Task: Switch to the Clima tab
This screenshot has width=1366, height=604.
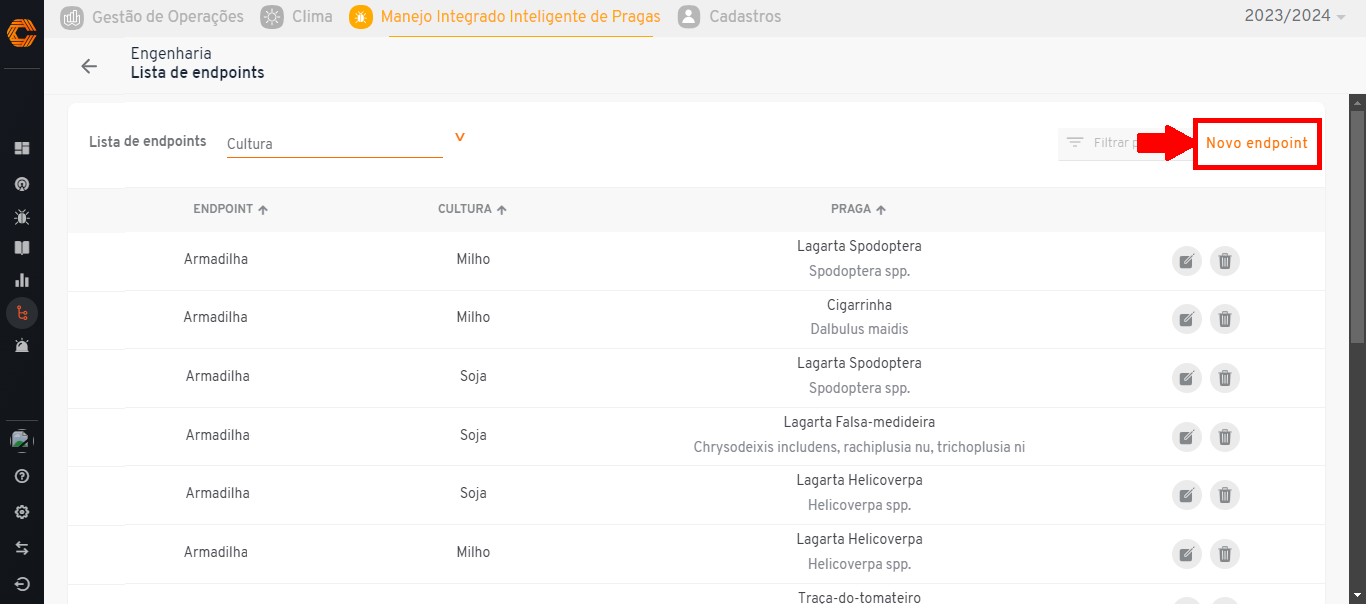Action: pos(297,17)
